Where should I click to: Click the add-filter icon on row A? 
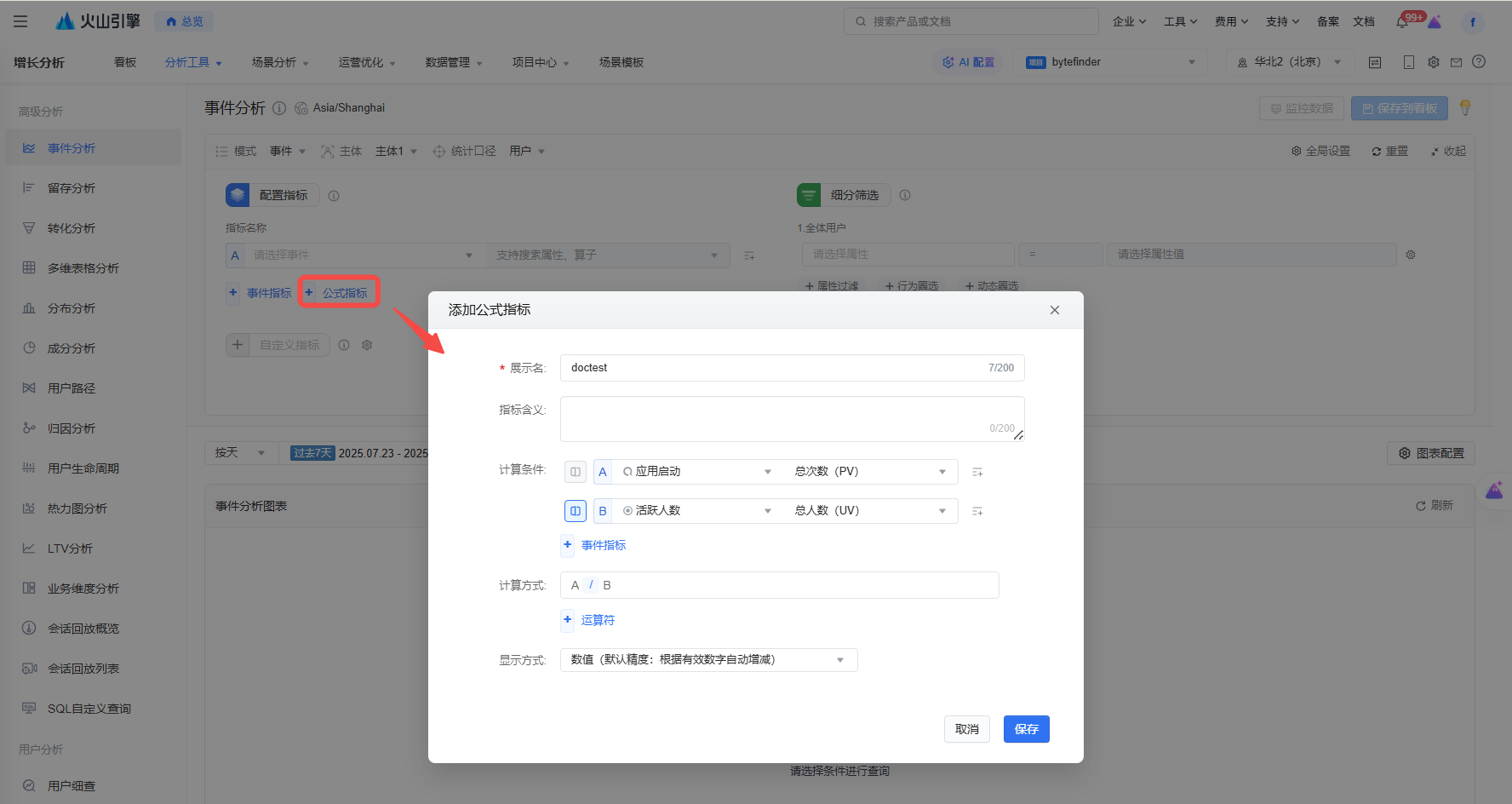click(x=977, y=472)
